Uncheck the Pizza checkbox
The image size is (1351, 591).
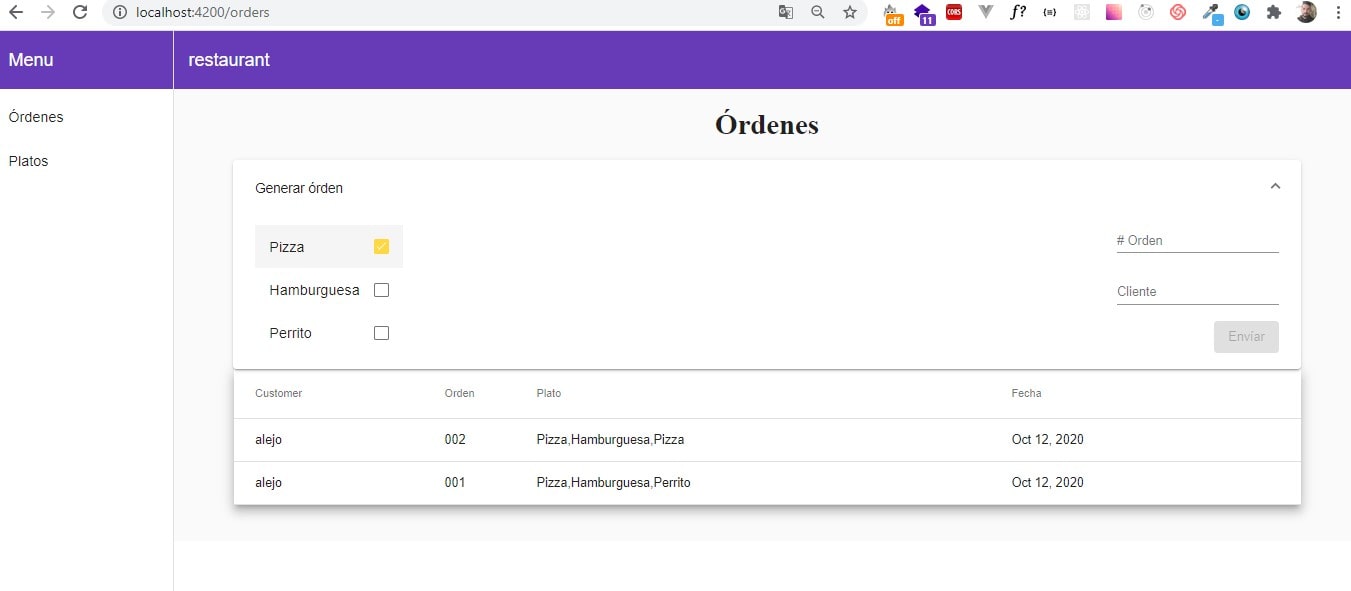point(381,247)
